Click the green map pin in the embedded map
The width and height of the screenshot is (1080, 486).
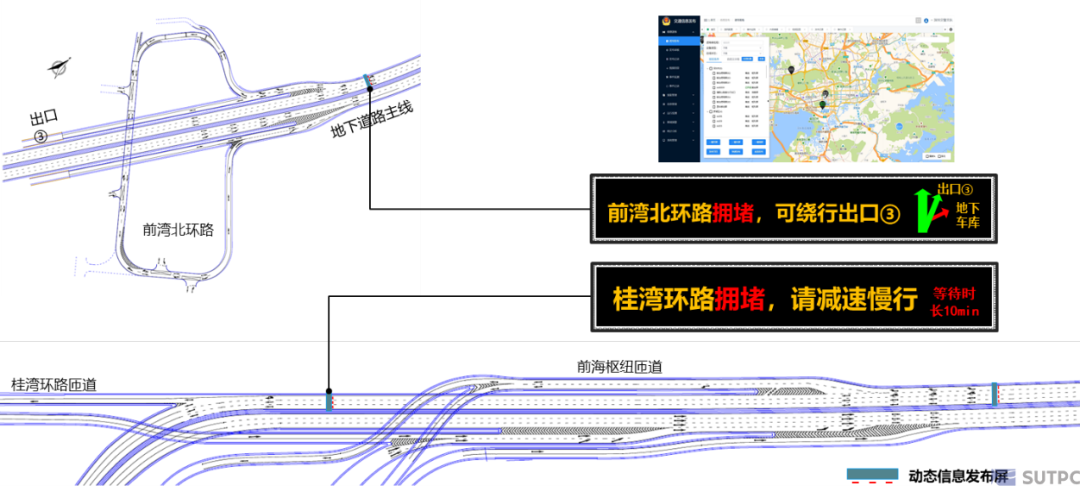pyautogui.click(x=822, y=105)
